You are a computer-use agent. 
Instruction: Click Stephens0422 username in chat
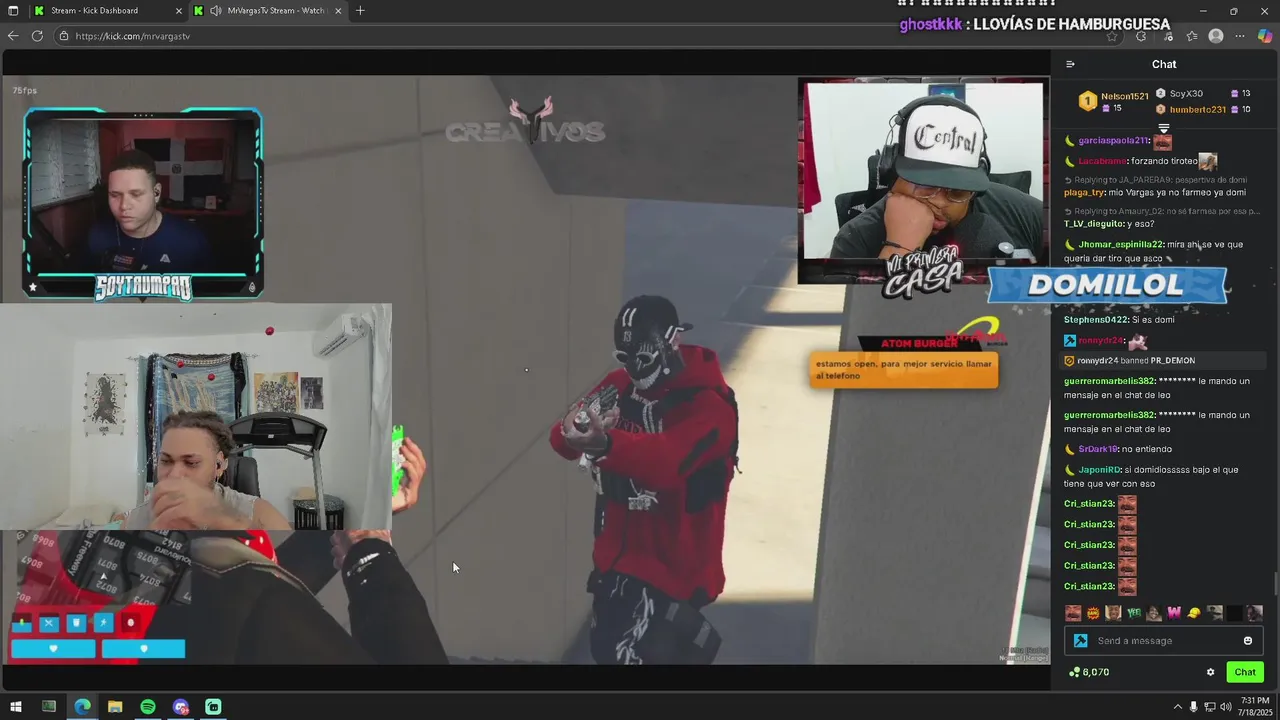1096,320
